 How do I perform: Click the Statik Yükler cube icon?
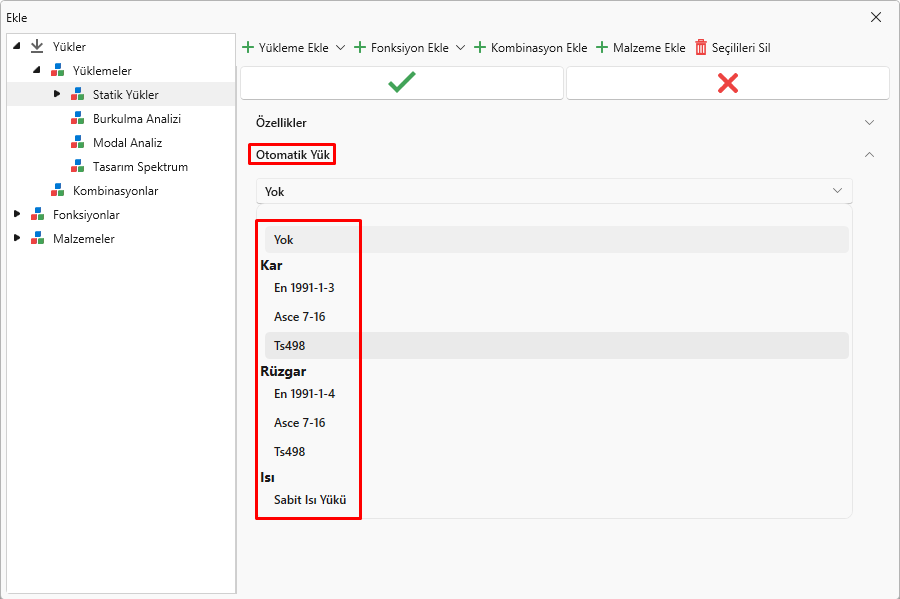(x=78, y=95)
